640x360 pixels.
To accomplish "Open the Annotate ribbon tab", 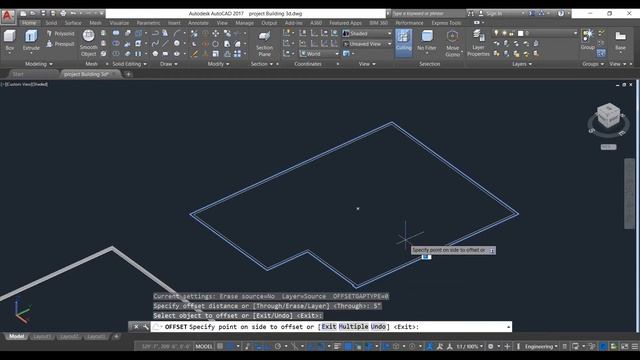I will pyautogui.click(x=198, y=23).
